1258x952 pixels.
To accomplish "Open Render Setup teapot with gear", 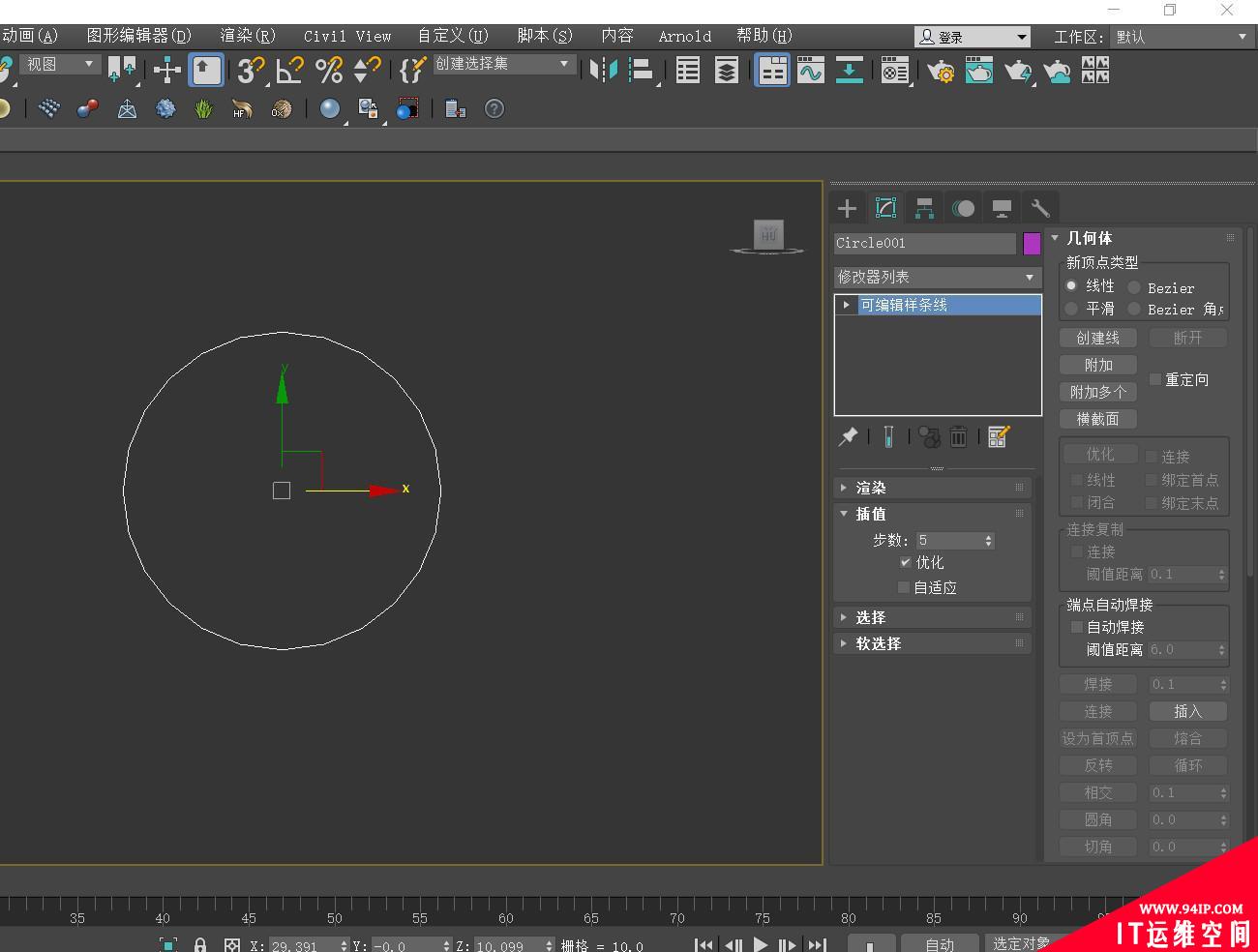I will coord(940,70).
